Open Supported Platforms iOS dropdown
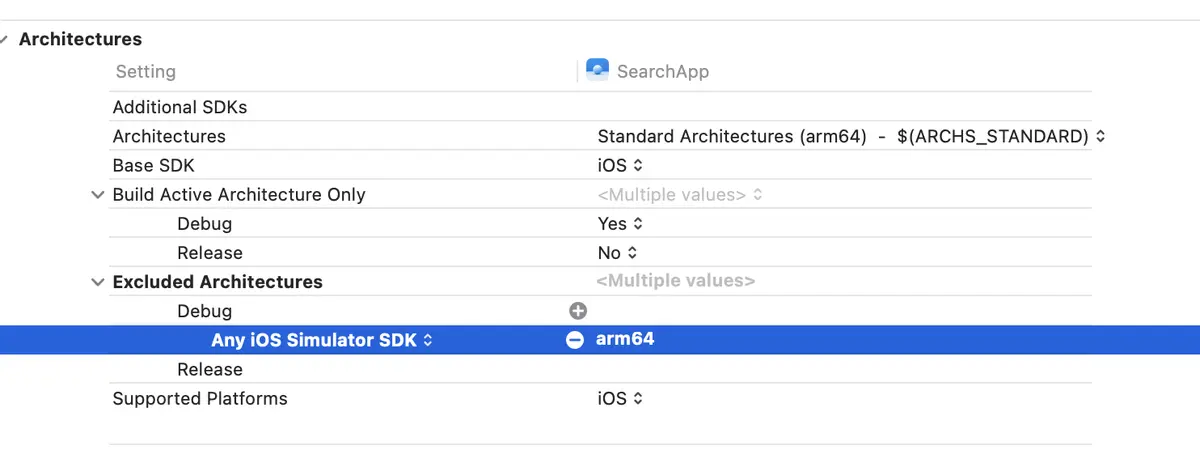 click(620, 399)
